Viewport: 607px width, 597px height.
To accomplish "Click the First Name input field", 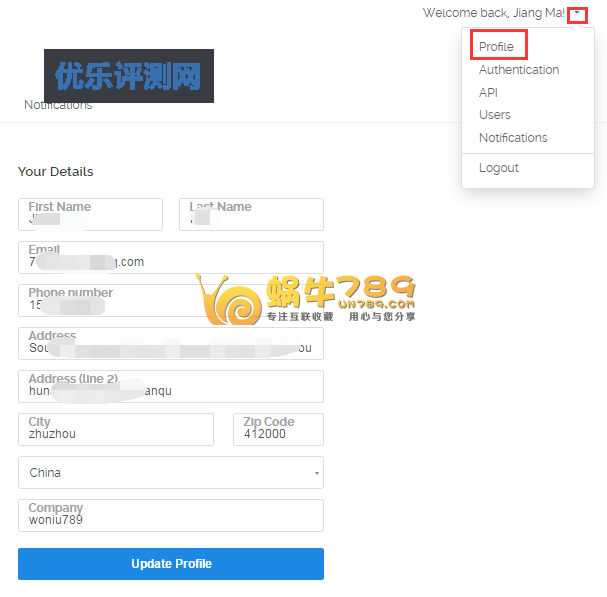I will [90, 214].
